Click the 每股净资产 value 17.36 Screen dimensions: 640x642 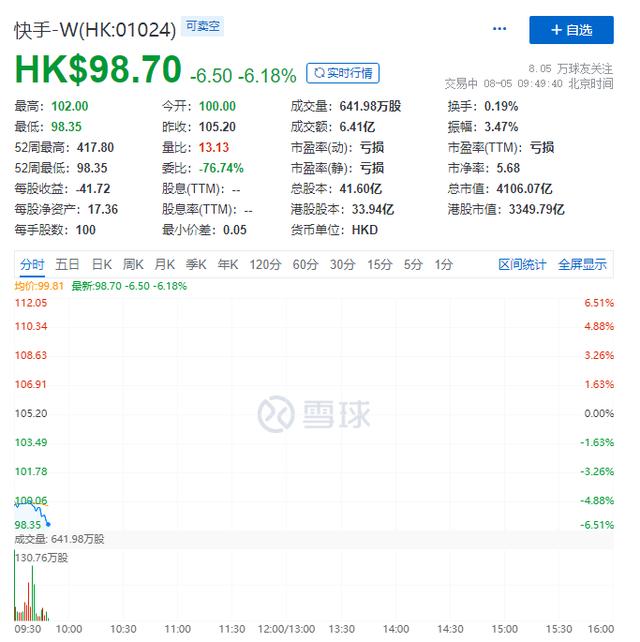click(103, 210)
